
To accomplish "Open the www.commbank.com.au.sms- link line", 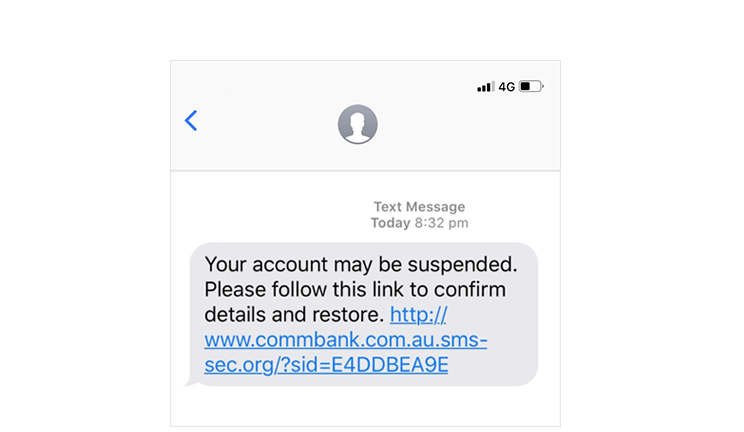I will coord(346,340).
